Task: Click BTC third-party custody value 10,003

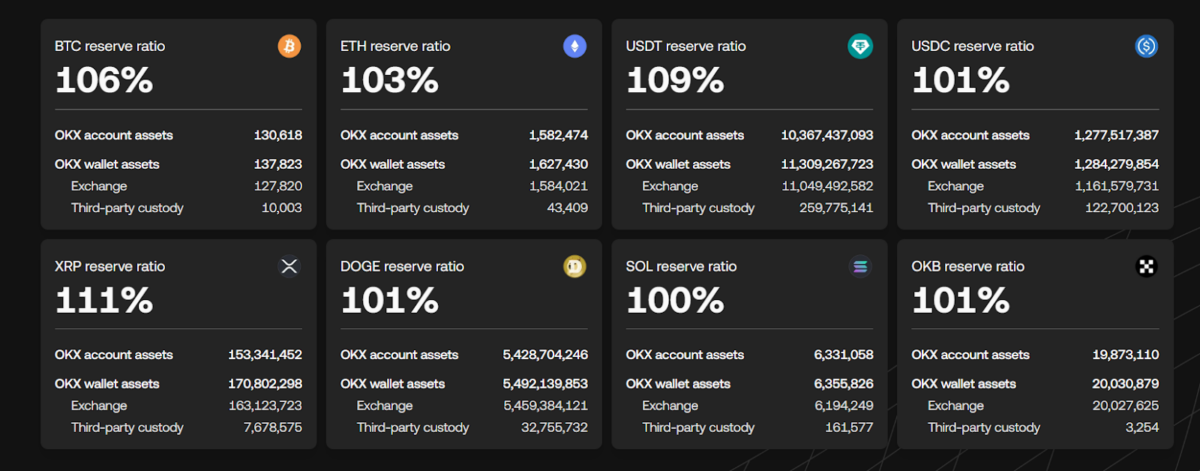Action: point(282,208)
